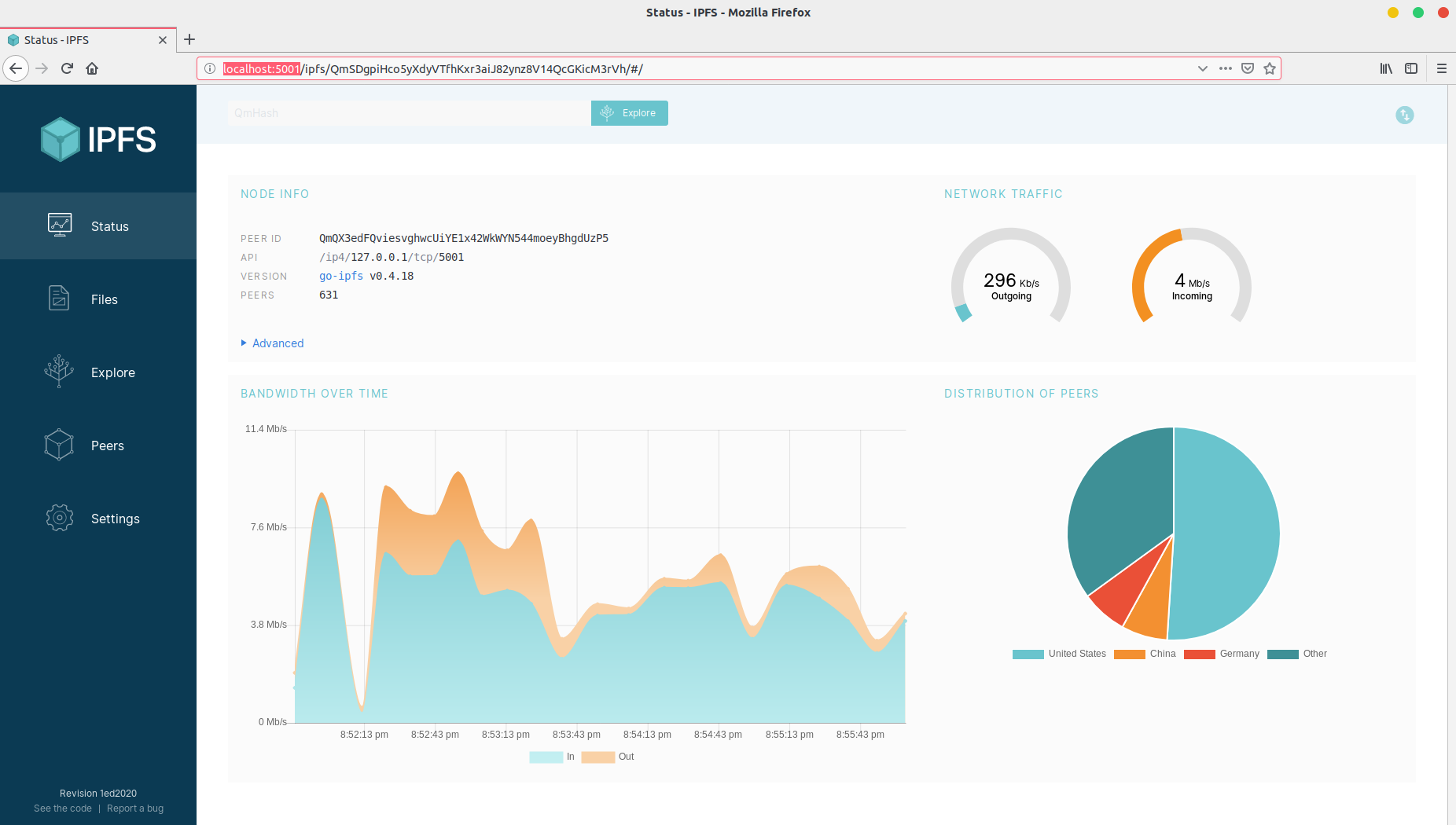This screenshot has width=1456, height=825.
Task: Reload the page with the refresh icon
Action: [67, 68]
